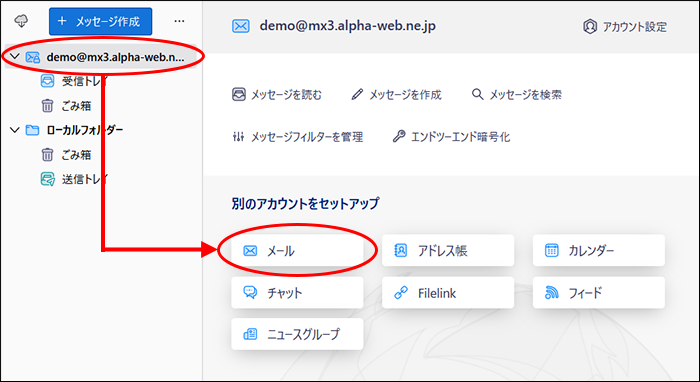Viewport: 700px width, 382px height.
Task: Open アカウント設定 account settings
Action: tap(625, 27)
